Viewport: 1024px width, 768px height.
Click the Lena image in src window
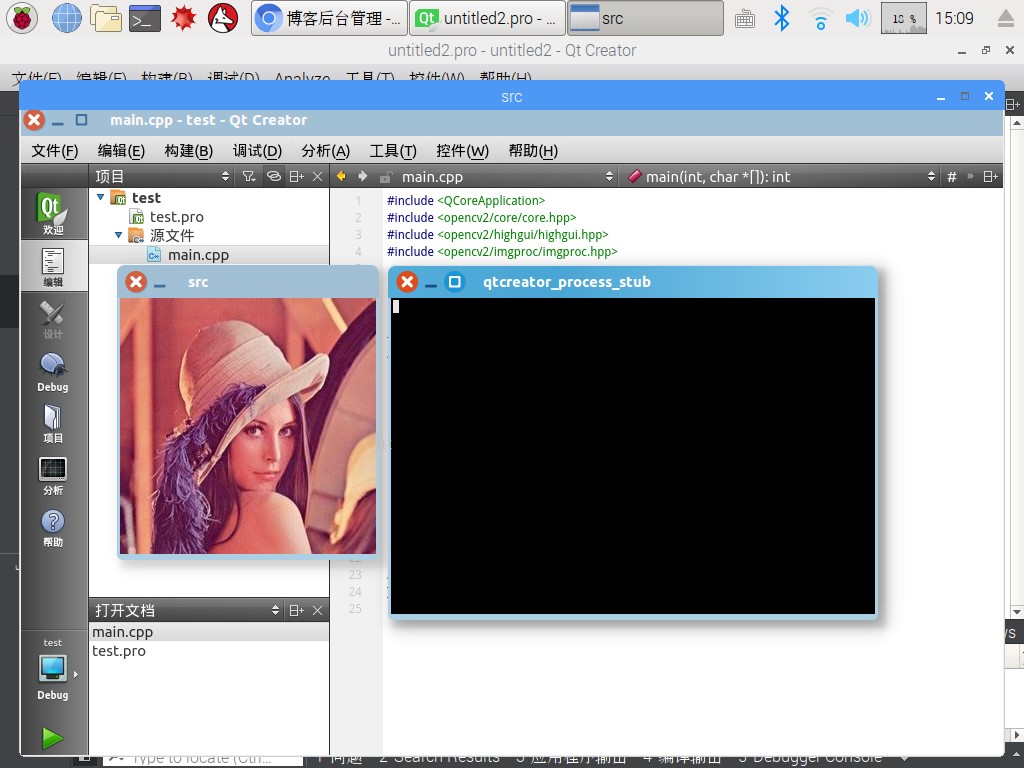(x=248, y=426)
